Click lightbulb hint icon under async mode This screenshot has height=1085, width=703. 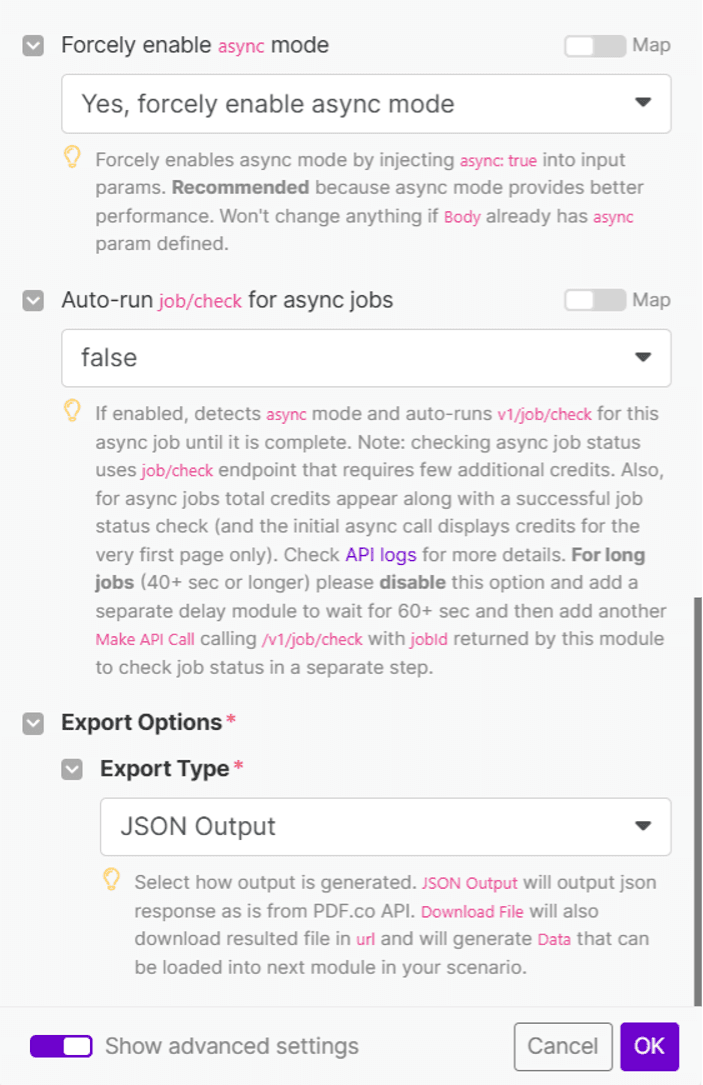[72, 158]
